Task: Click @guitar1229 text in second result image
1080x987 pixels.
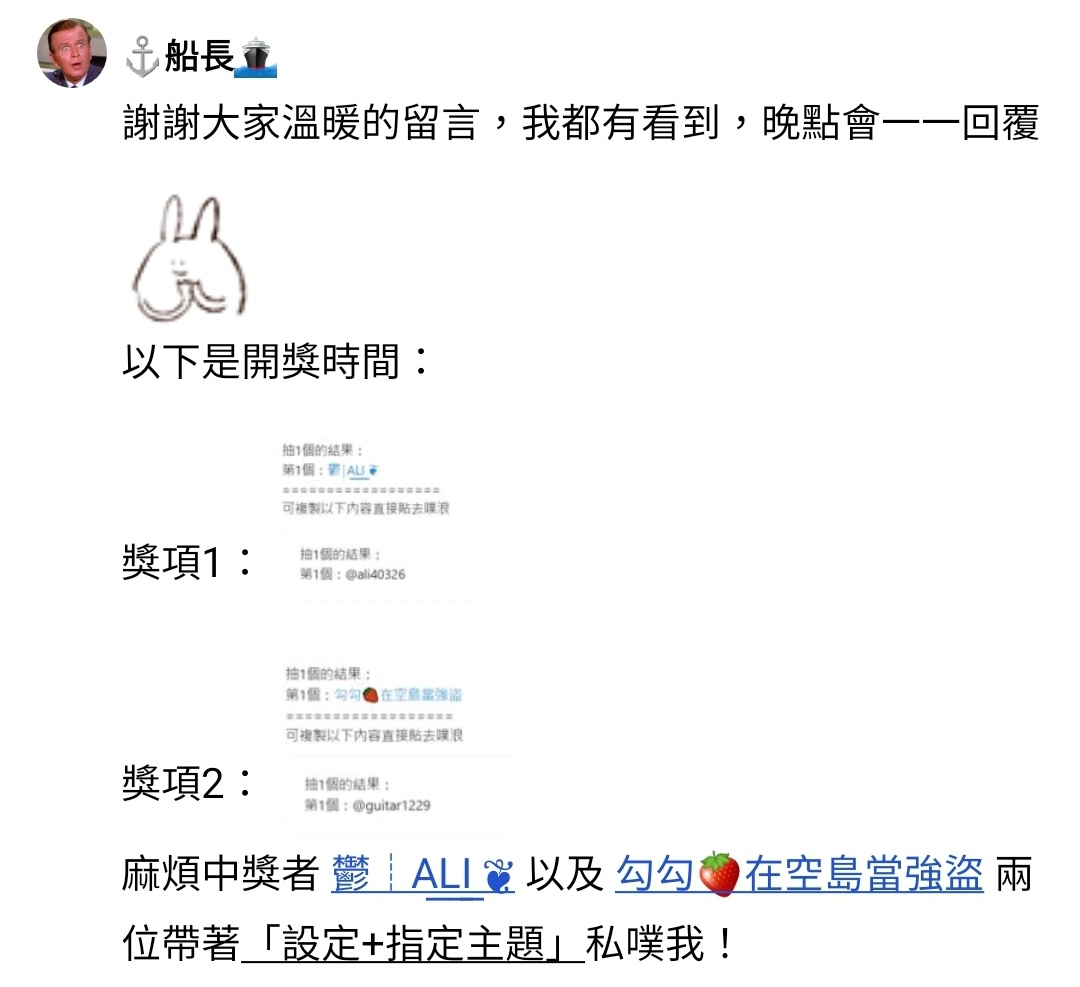Action: tap(391, 805)
